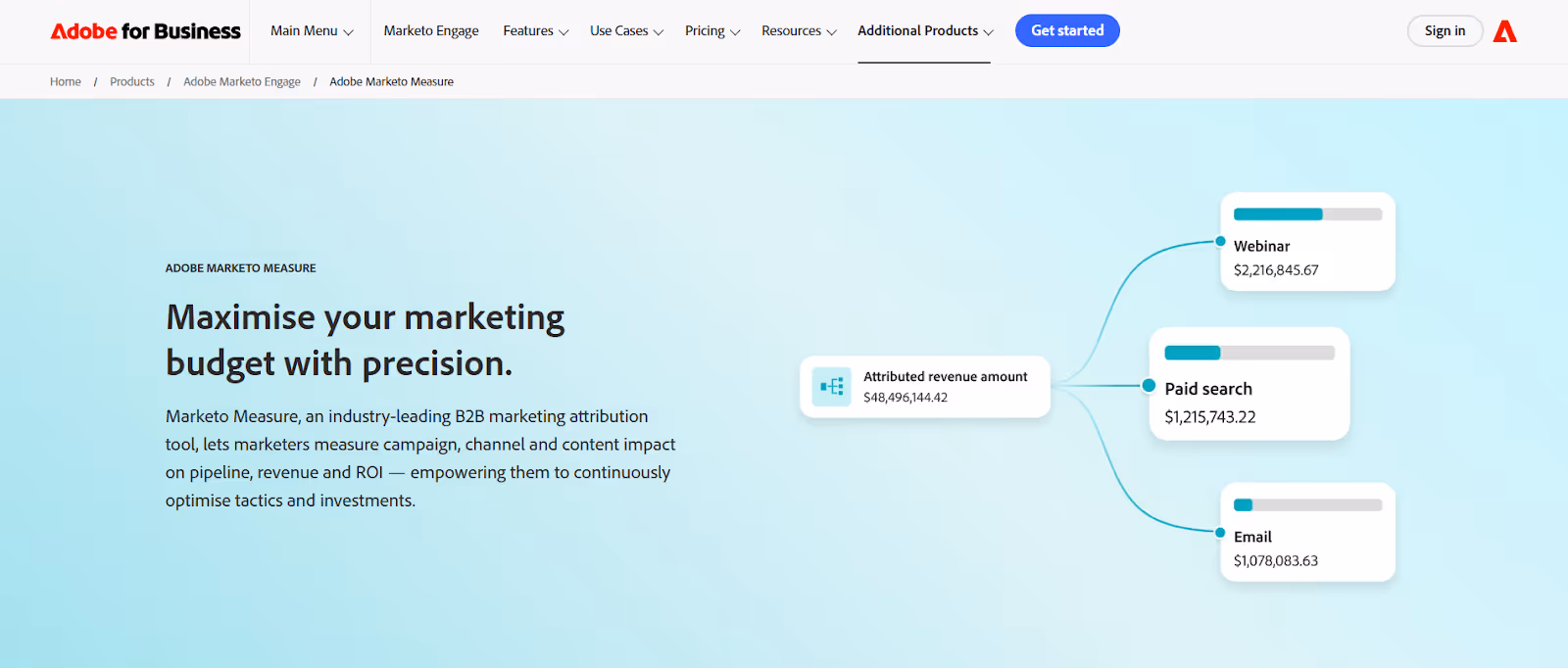Click the red Adobe logo icon
The image size is (1568, 668).
coord(1505,32)
